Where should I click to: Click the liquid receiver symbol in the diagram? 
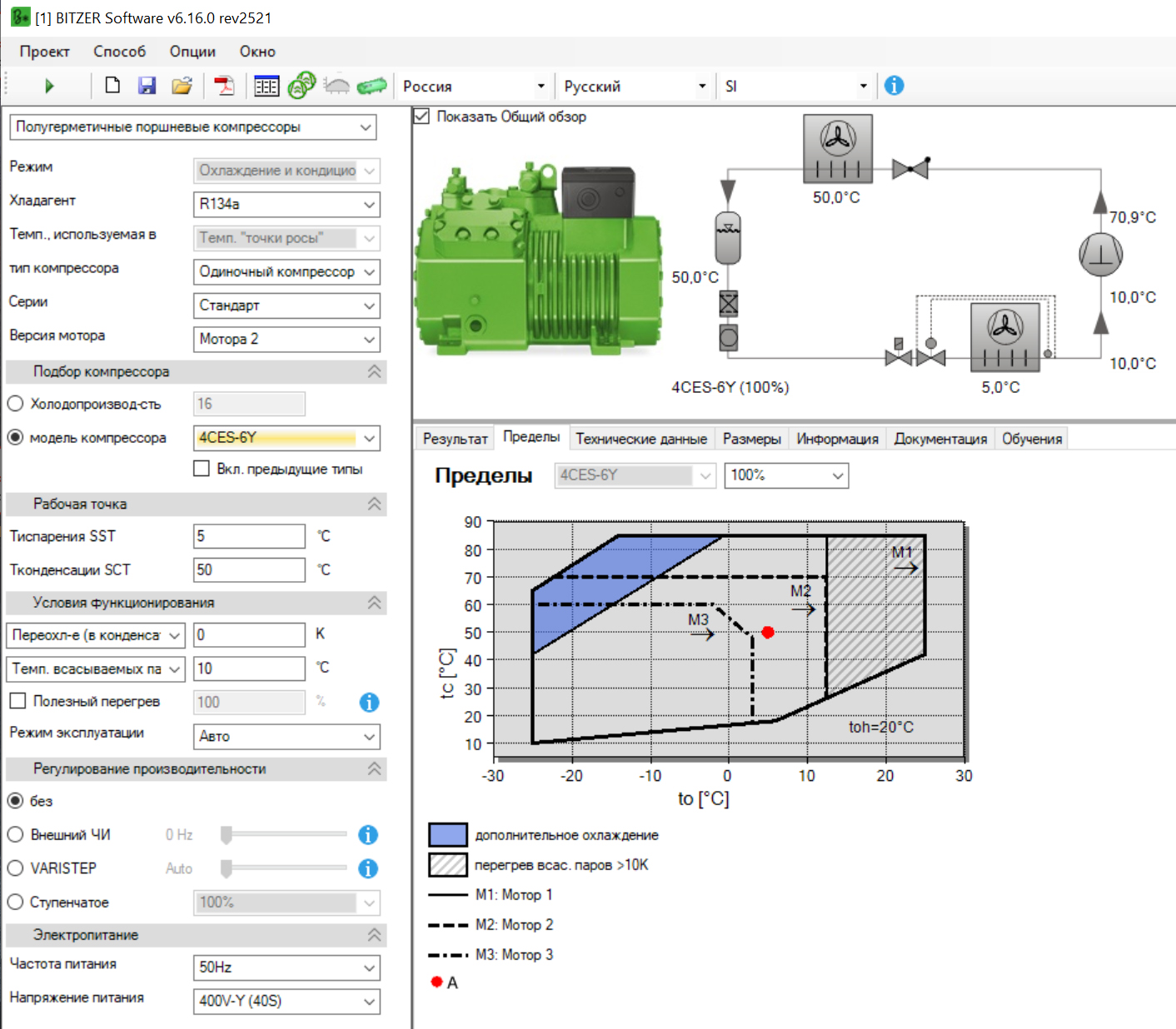point(728,238)
